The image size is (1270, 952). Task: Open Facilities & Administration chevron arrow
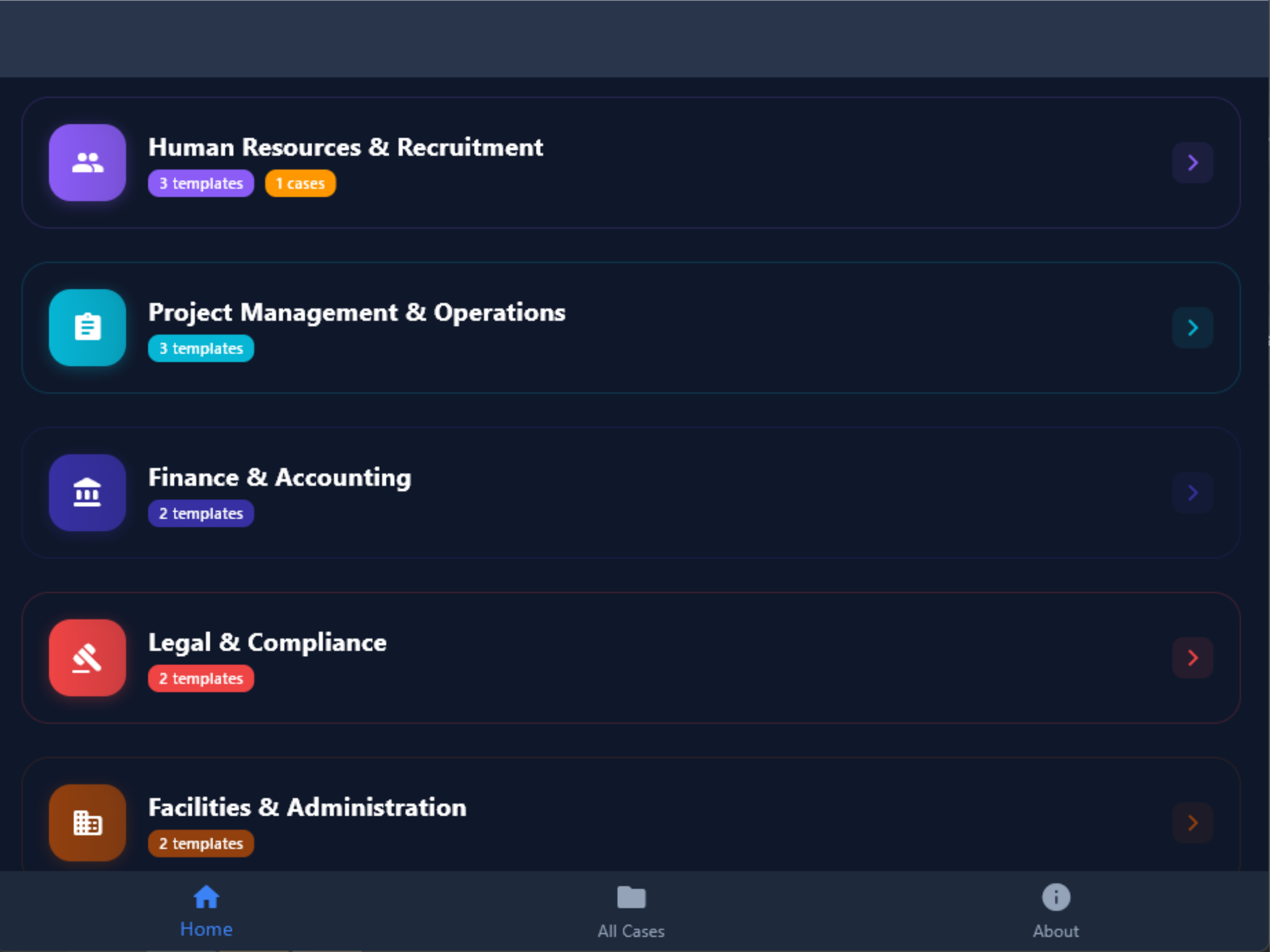[x=1192, y=822]
